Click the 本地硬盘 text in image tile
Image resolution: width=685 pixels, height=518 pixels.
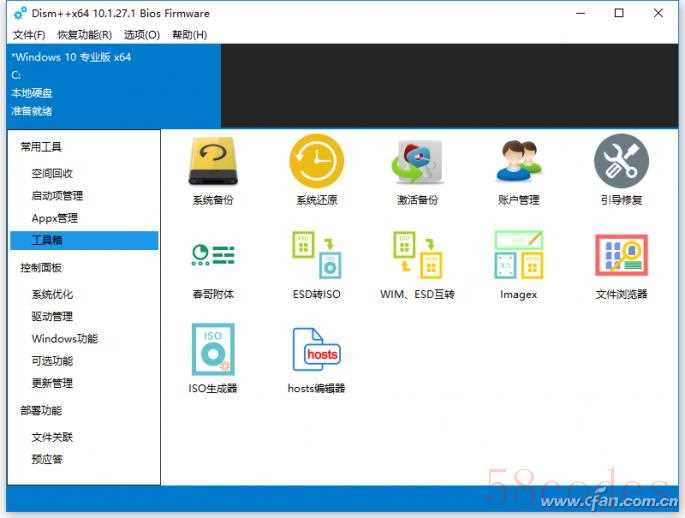[32, 93]
